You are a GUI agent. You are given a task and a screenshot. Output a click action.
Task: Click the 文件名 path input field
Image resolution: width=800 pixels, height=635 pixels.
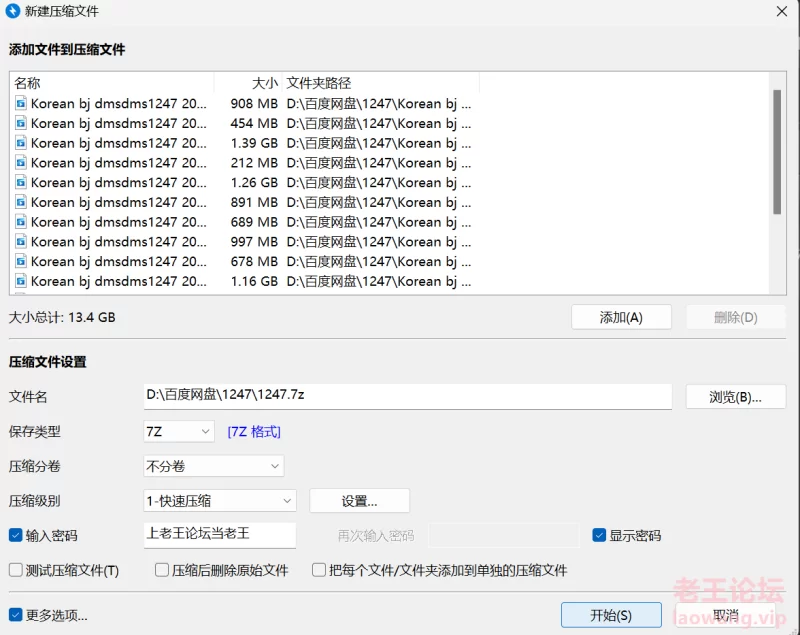pos(408,396)
